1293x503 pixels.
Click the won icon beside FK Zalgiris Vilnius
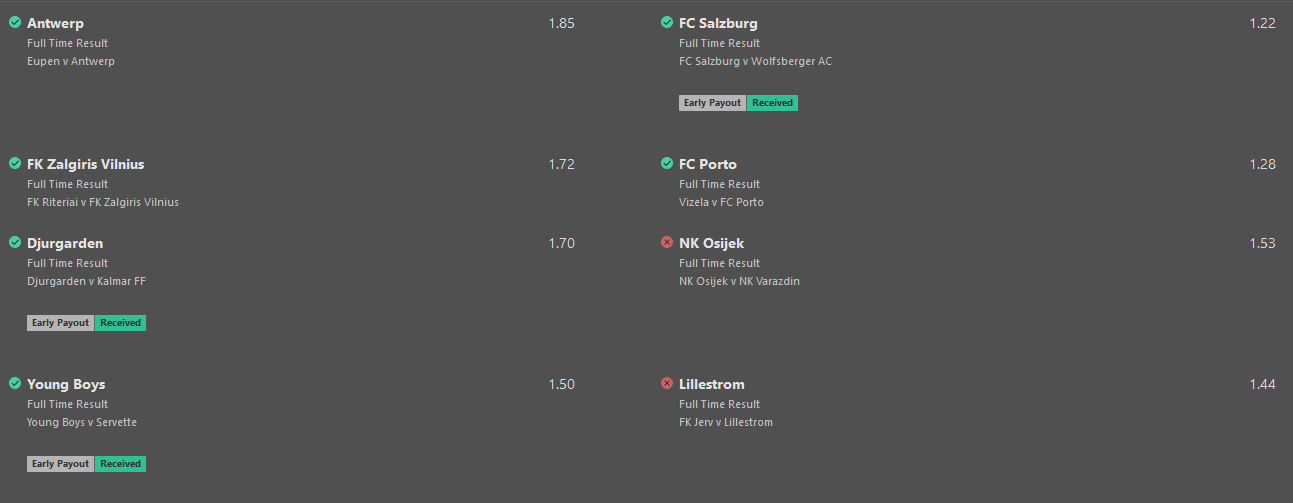click(15, 163)
